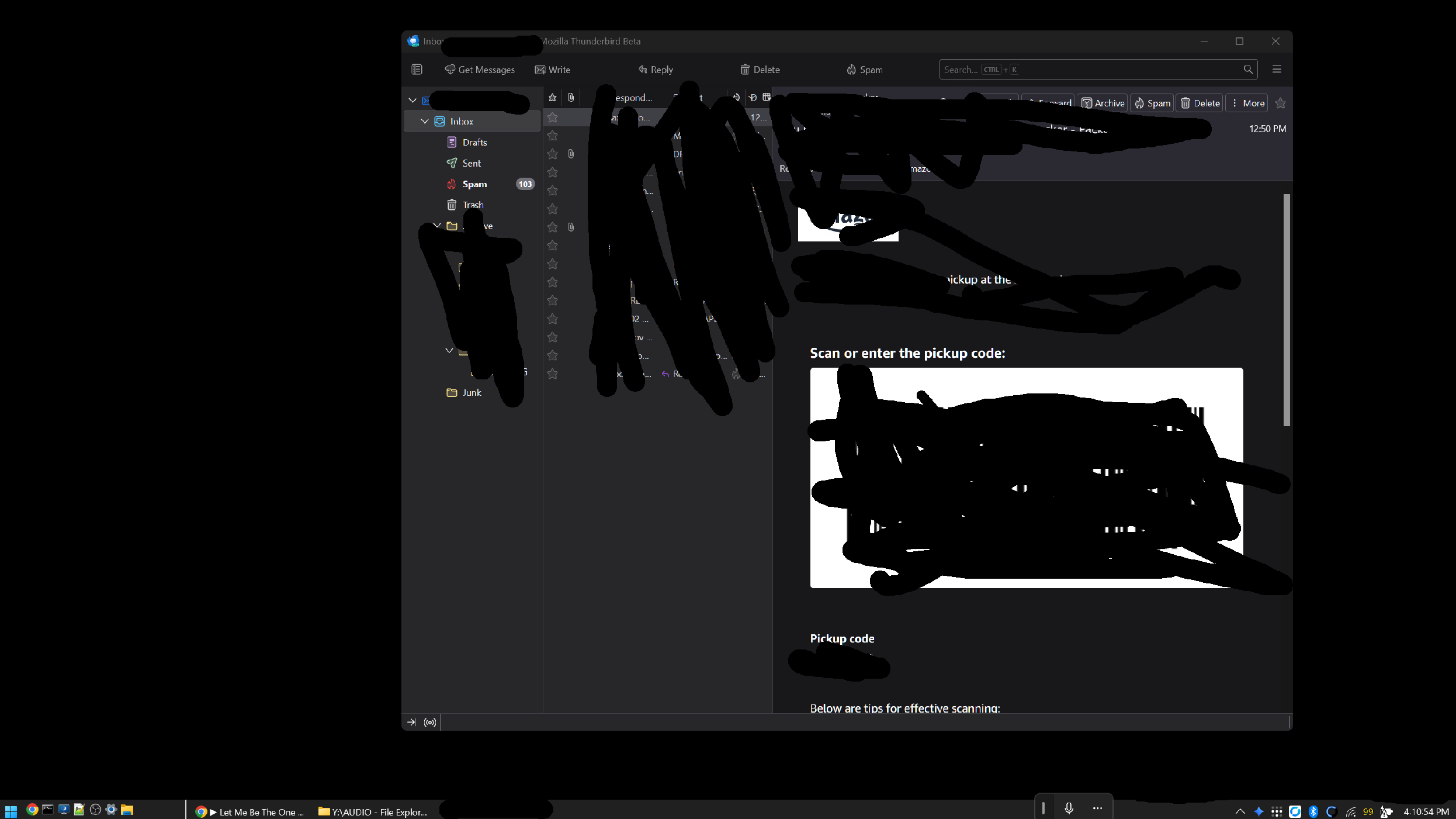The height and width of the screenshot is (819, 1456).
Task: Click the Spam folder icon in sidebar
Action: (x=452, y=184)
